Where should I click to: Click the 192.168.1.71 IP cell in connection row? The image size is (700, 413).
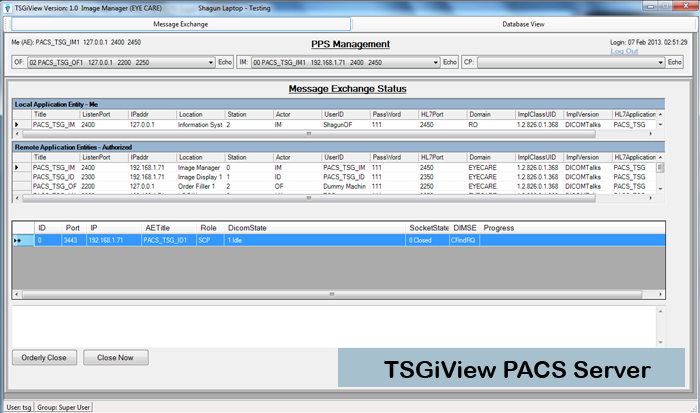(x=113, y=240)
